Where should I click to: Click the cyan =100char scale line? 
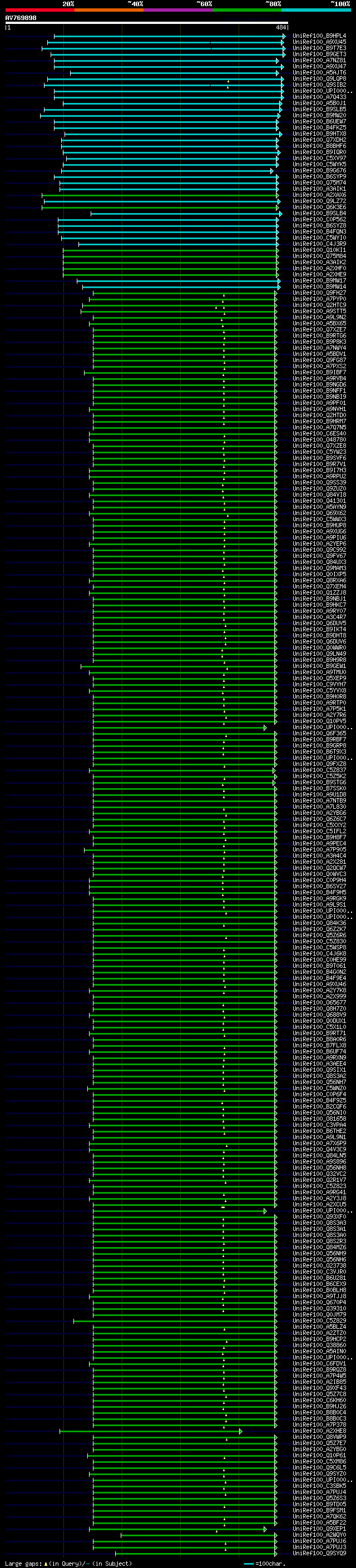[x=248, y=1564]
